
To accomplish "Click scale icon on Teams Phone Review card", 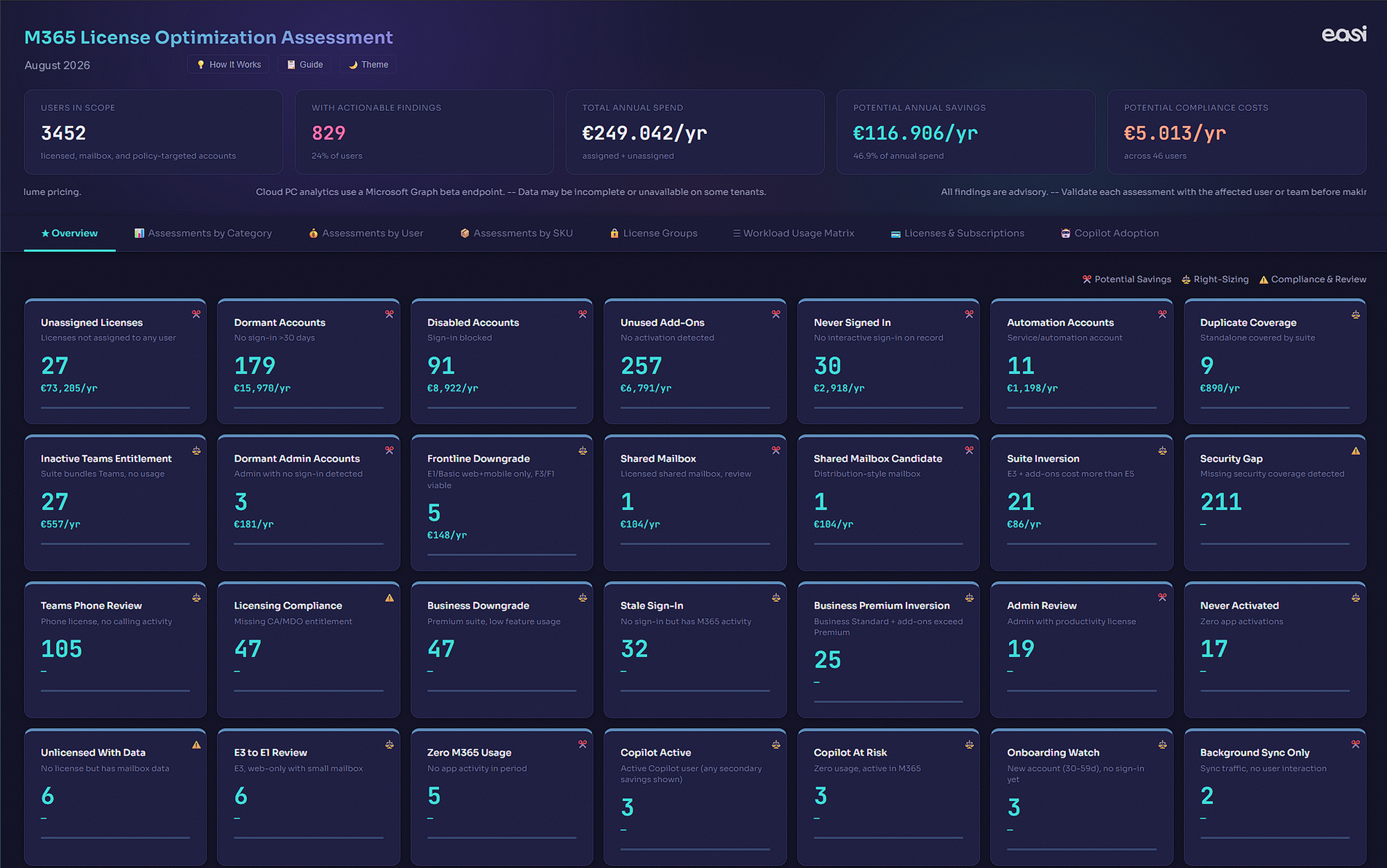I will coord(196,597).
